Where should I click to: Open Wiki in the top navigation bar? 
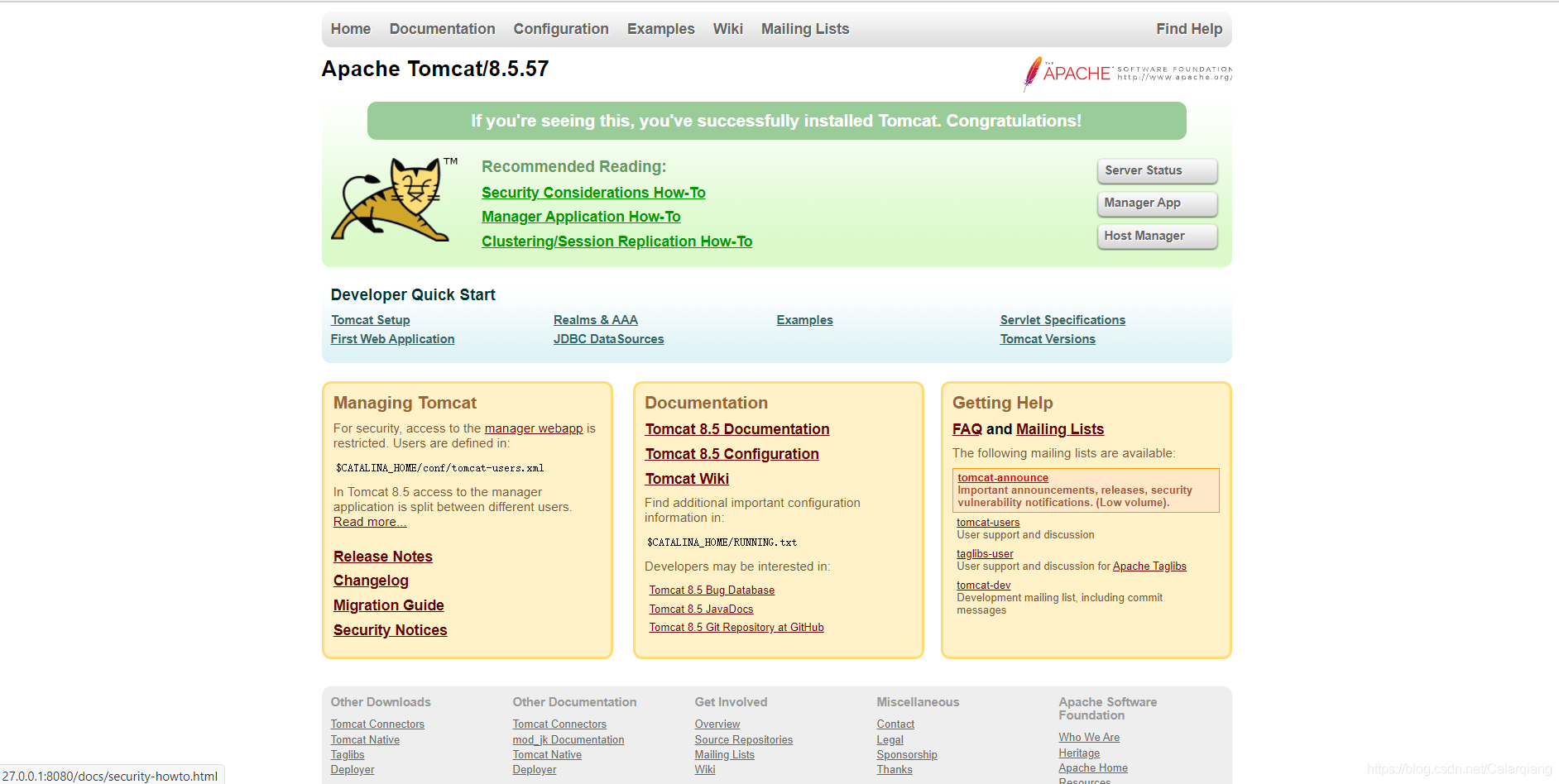point(728,29)
